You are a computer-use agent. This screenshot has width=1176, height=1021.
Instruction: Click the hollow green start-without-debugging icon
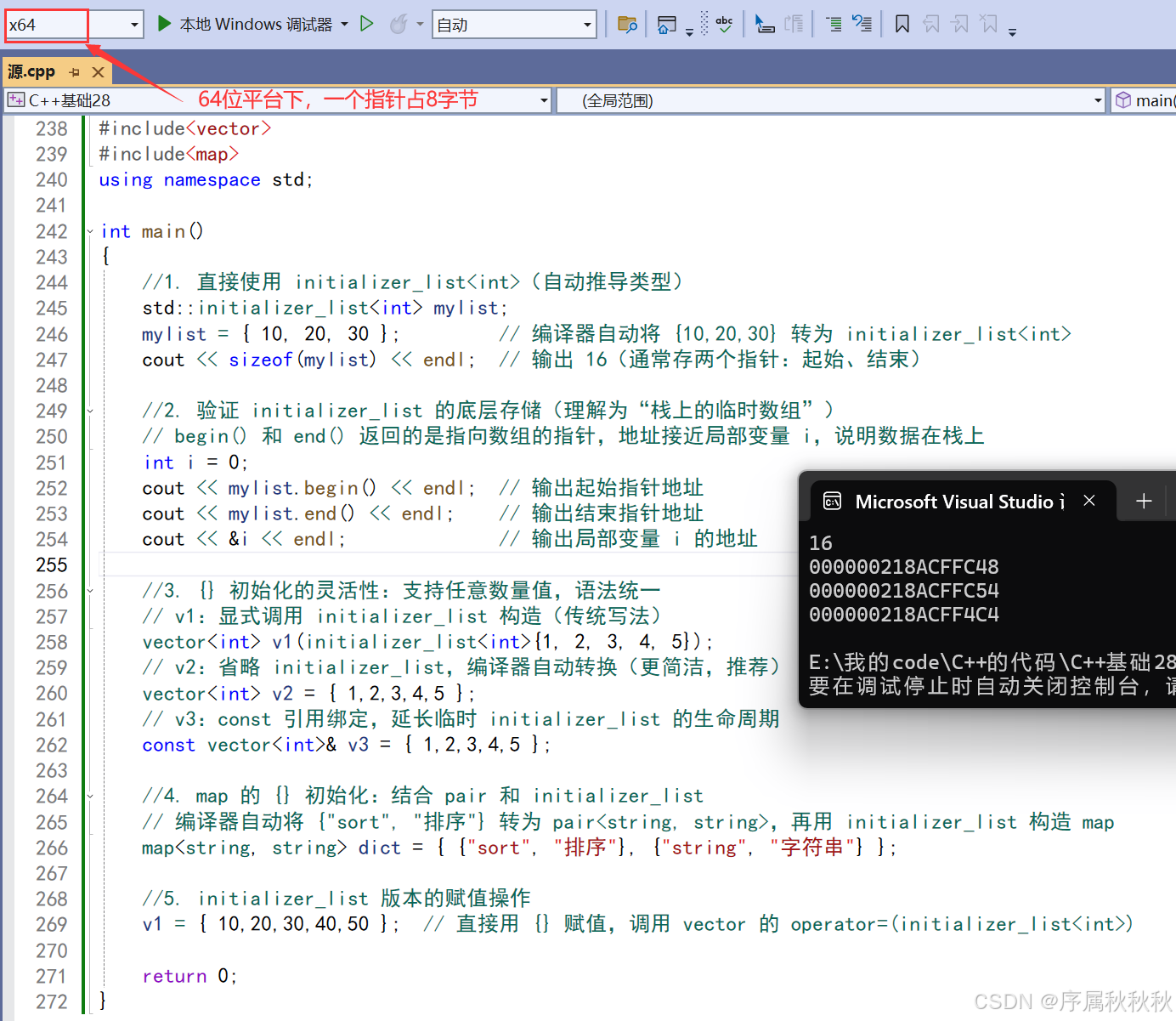367,24
